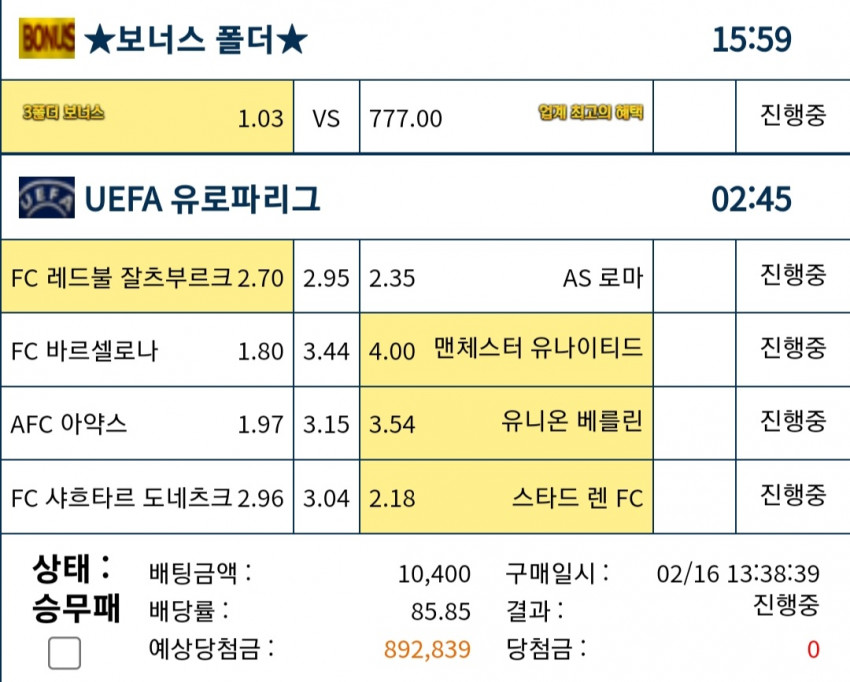Pick the draw odds 3.44
The image size is (850, 682).
click(x=326, y=350)
